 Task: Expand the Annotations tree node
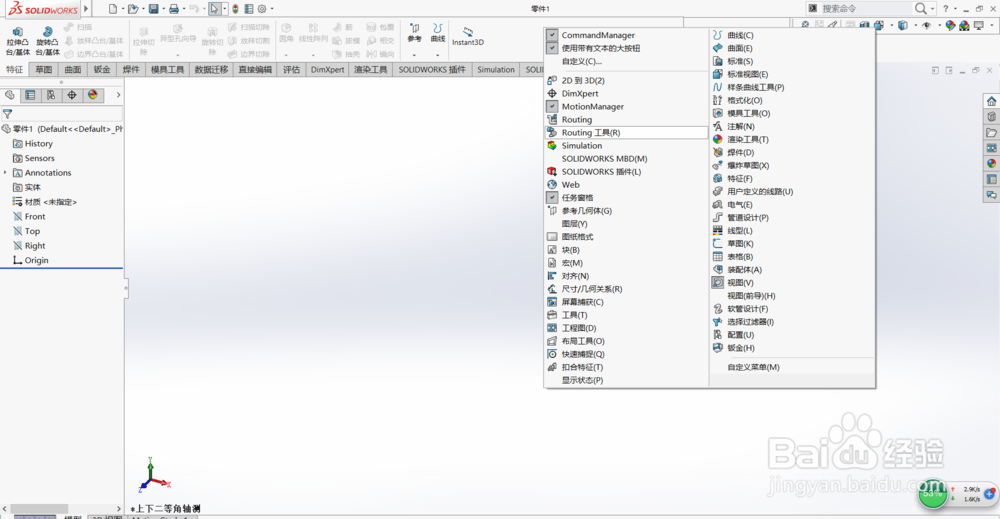click(x=5, y=173)
